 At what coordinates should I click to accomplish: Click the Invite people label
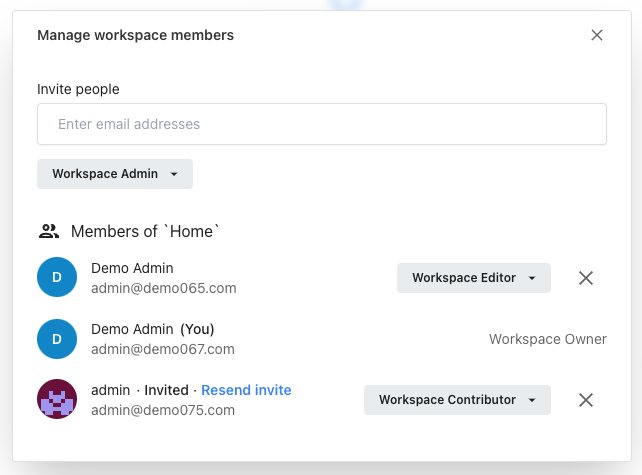pos(78,89)
